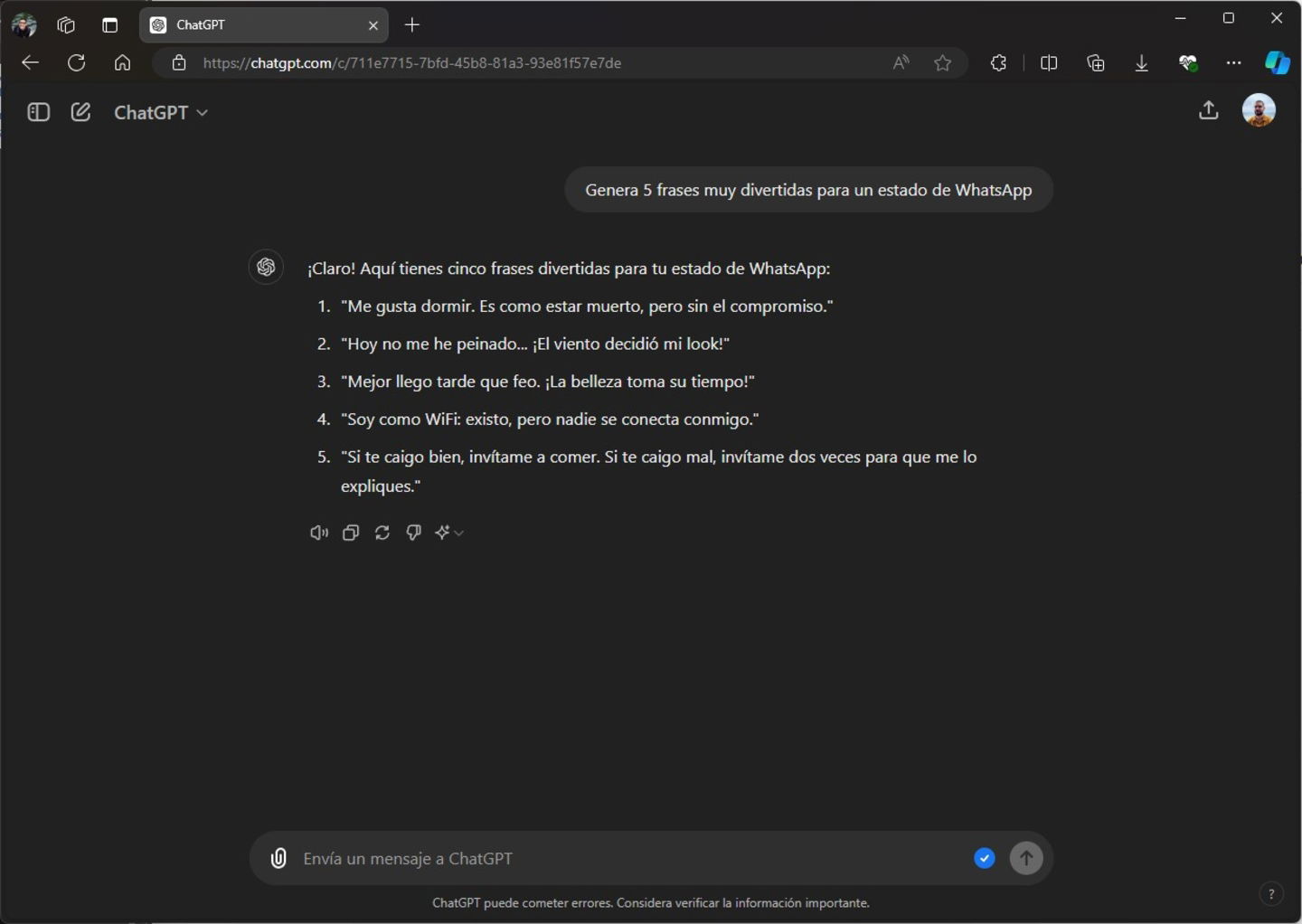Click the '¡Claro! Aquí tienes' intro line
This screenshot has width=1302, height=924.
(x=569, y=269)
